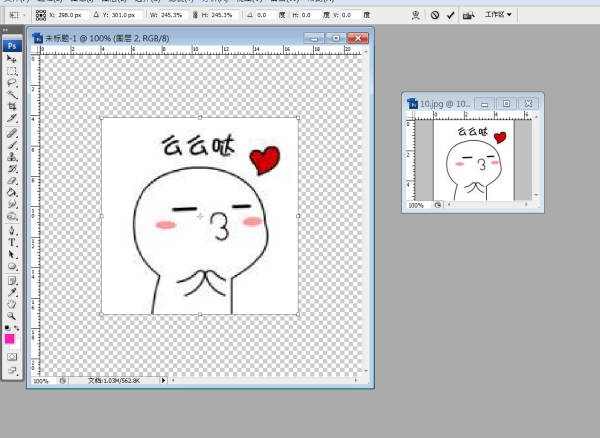Pick the Lasso tool
Screen dimensions: 600x438
[12, 83]
